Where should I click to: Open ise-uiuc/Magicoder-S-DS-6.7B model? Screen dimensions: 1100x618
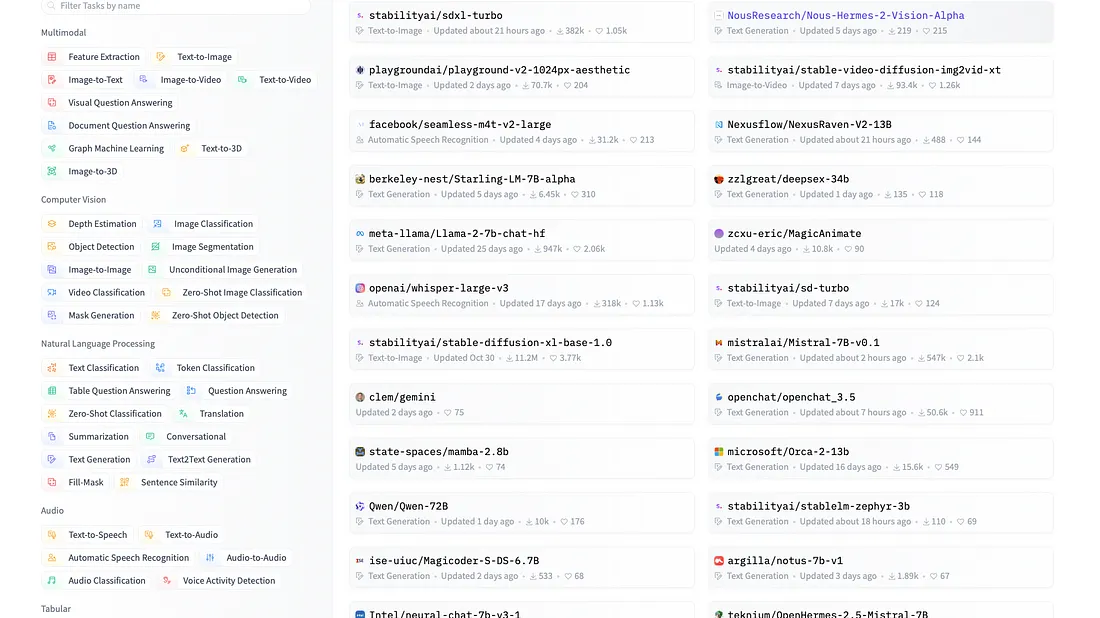(x=522, y=567)
